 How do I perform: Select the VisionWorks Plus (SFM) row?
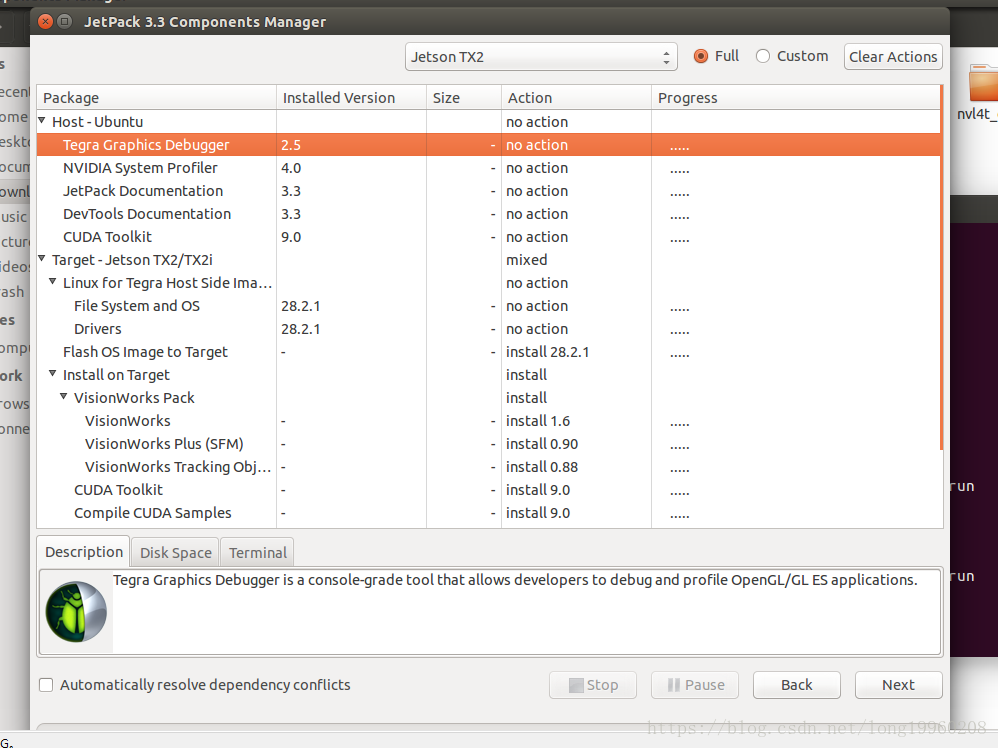pos(488,444)
